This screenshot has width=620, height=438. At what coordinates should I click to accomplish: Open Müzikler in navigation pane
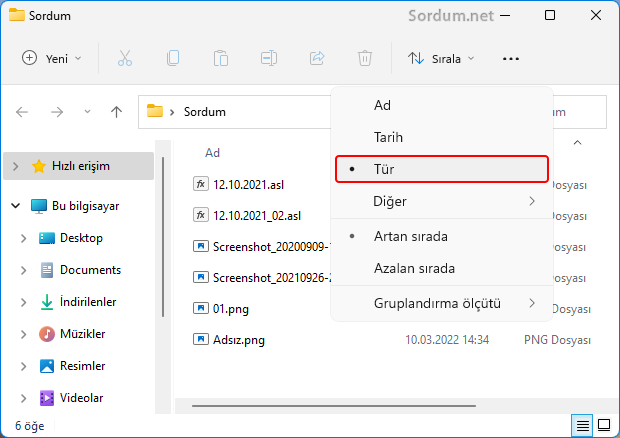82,334
